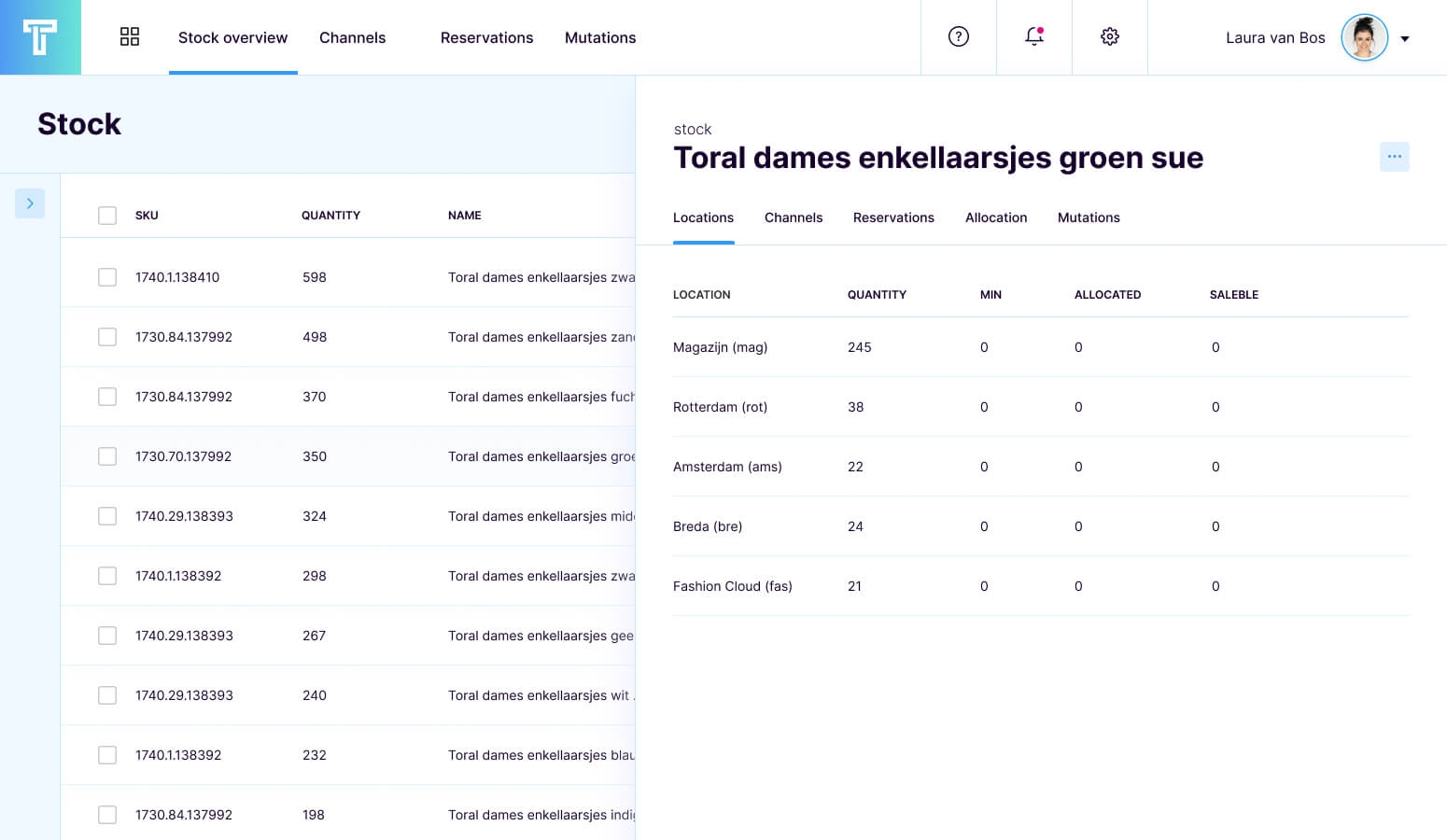Switch to Mutations tab in detail panel

pos(1089,217)
